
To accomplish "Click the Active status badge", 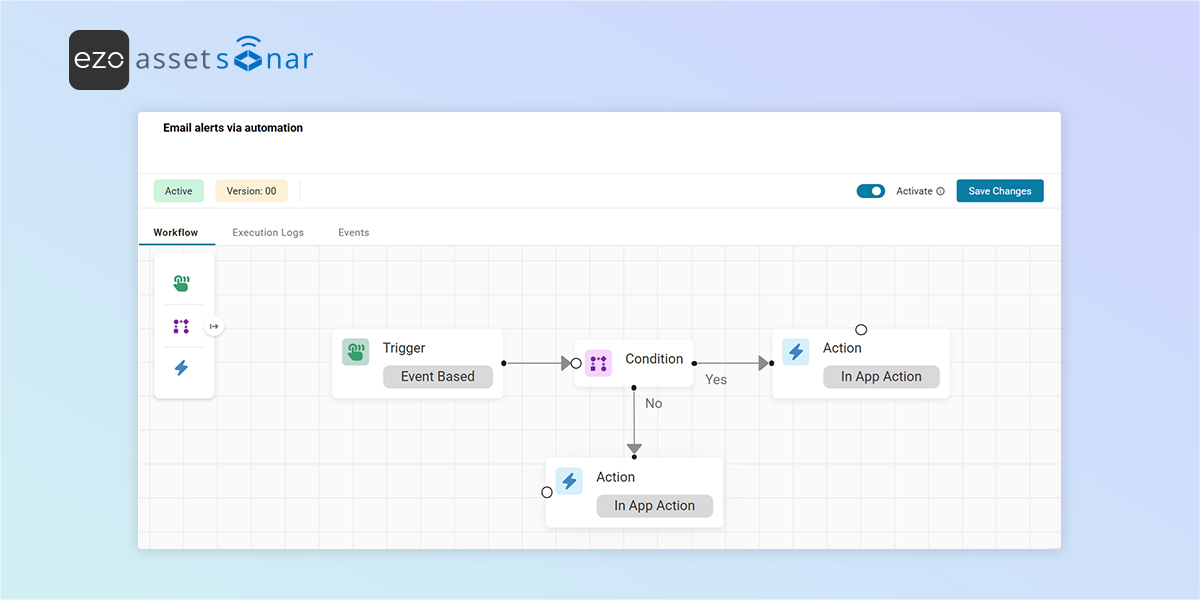I will pyautogui.click(x=178, y=190).
